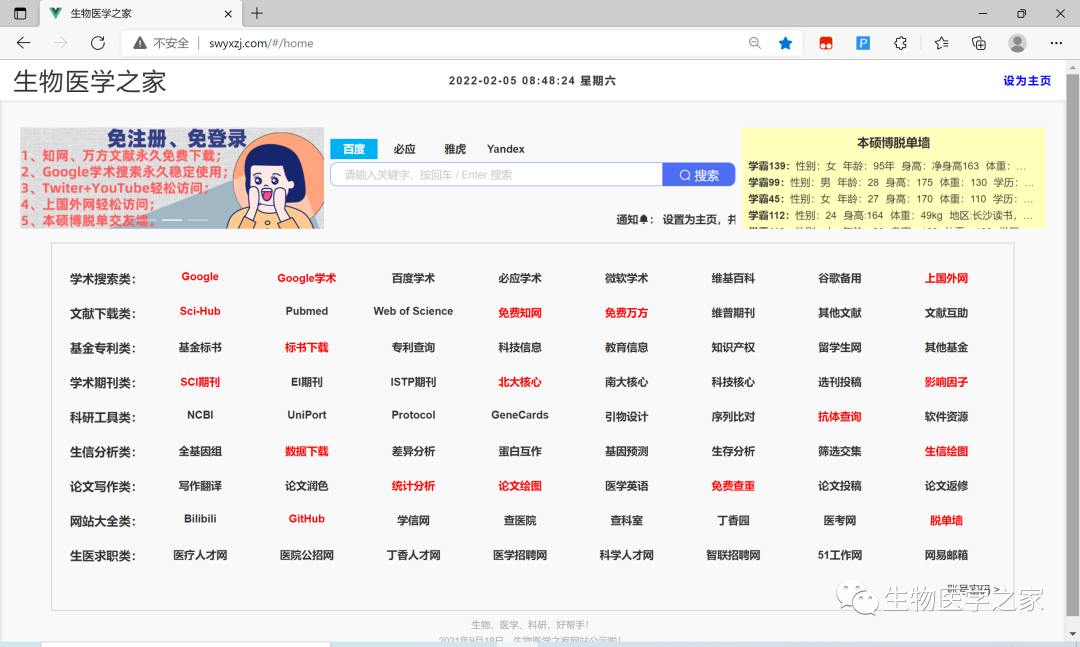Open the tab actions menu icon

(20, 13)
